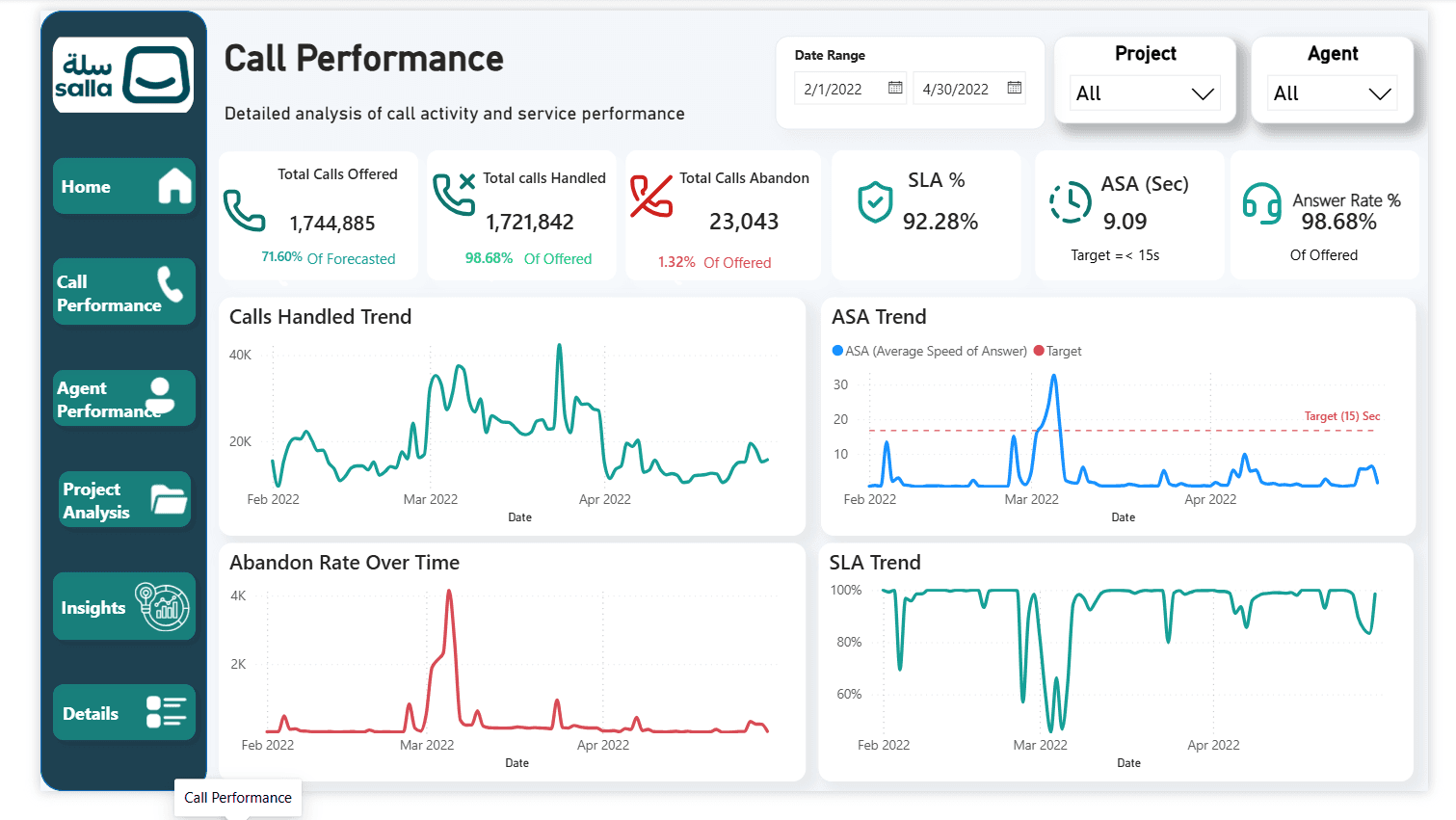Click the Salla logo in the sidebar
This screenshot has width=1456, height=820.
[123, 75]
